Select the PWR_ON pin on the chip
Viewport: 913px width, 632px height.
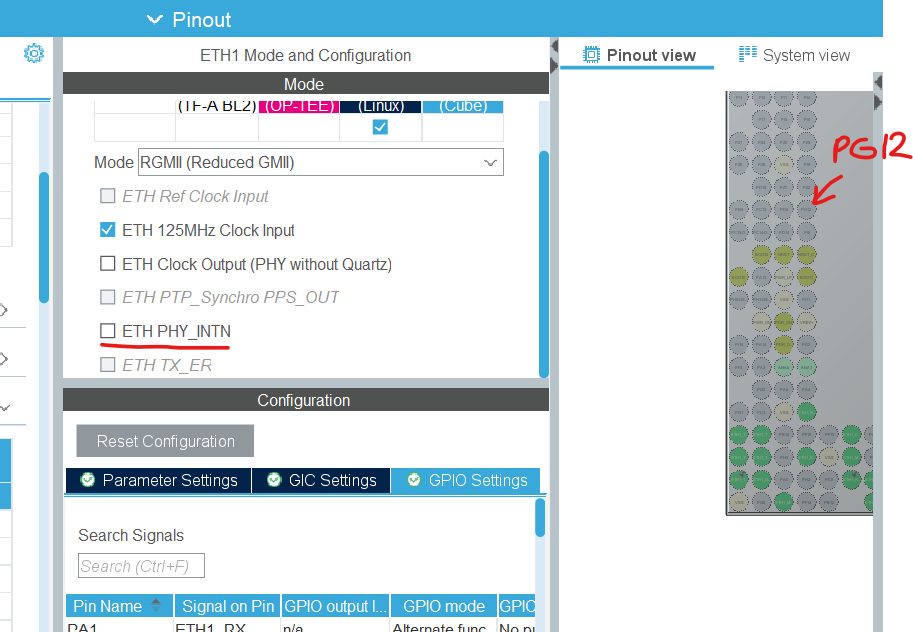762,322
